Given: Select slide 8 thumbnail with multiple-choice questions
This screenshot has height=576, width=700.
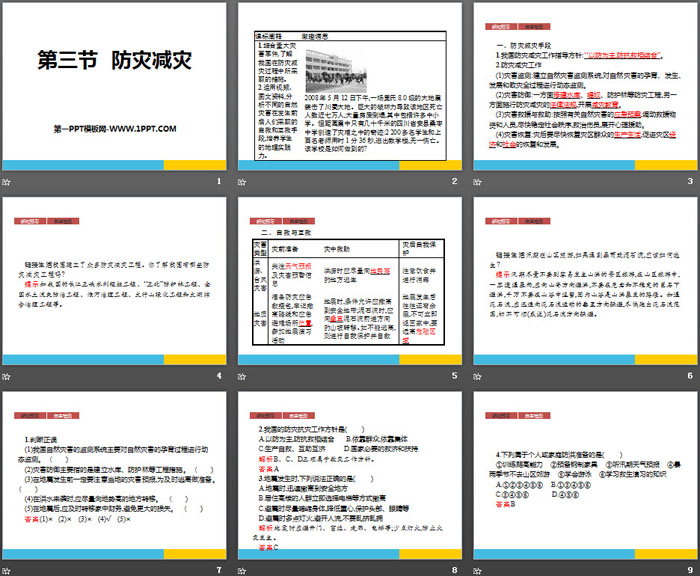Looking at the screenshot, I should [x=350, y=476].
